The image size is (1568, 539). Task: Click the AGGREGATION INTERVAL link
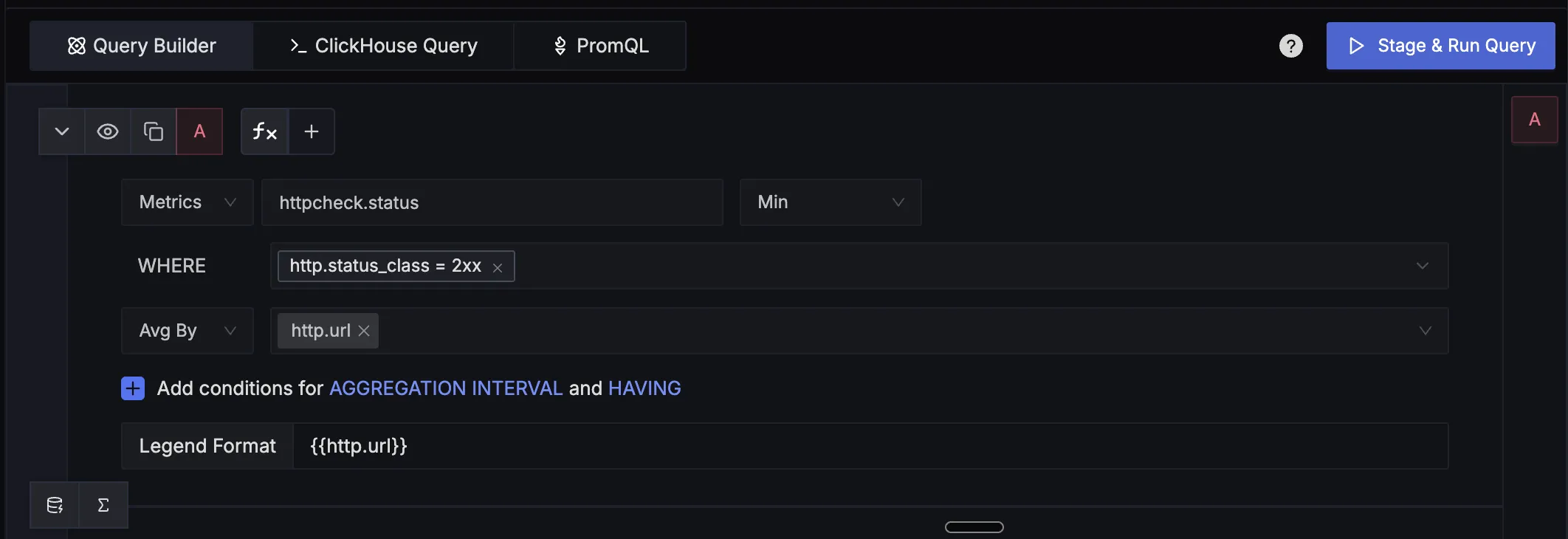pyautogui.click(x=446, y=388)
